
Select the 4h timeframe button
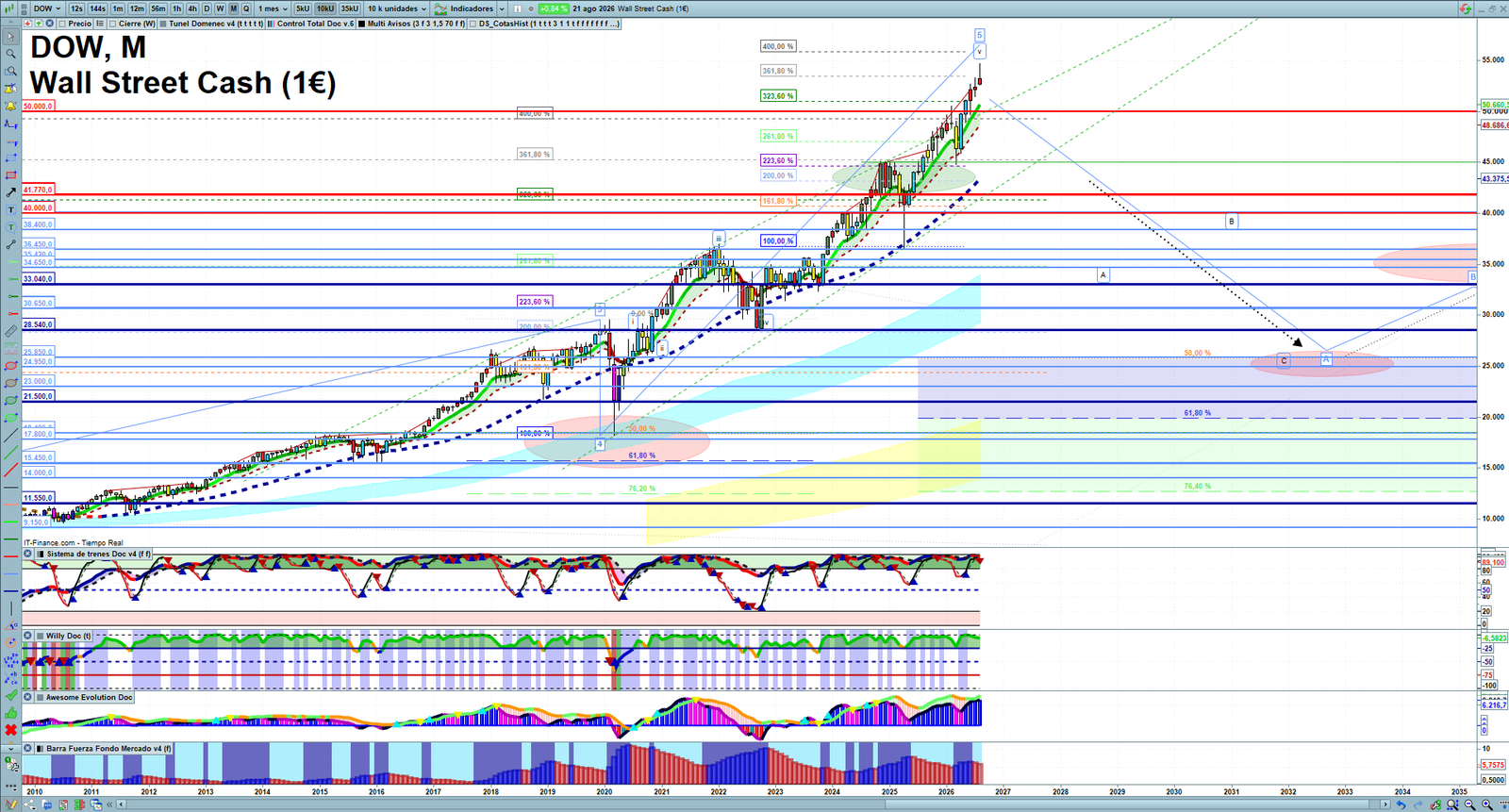point(192,8)
